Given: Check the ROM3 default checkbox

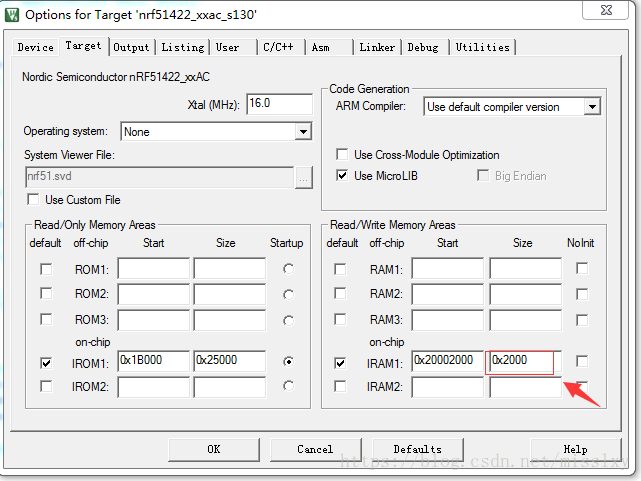Looking at the screenshot, I should click(x=46, y=319).
